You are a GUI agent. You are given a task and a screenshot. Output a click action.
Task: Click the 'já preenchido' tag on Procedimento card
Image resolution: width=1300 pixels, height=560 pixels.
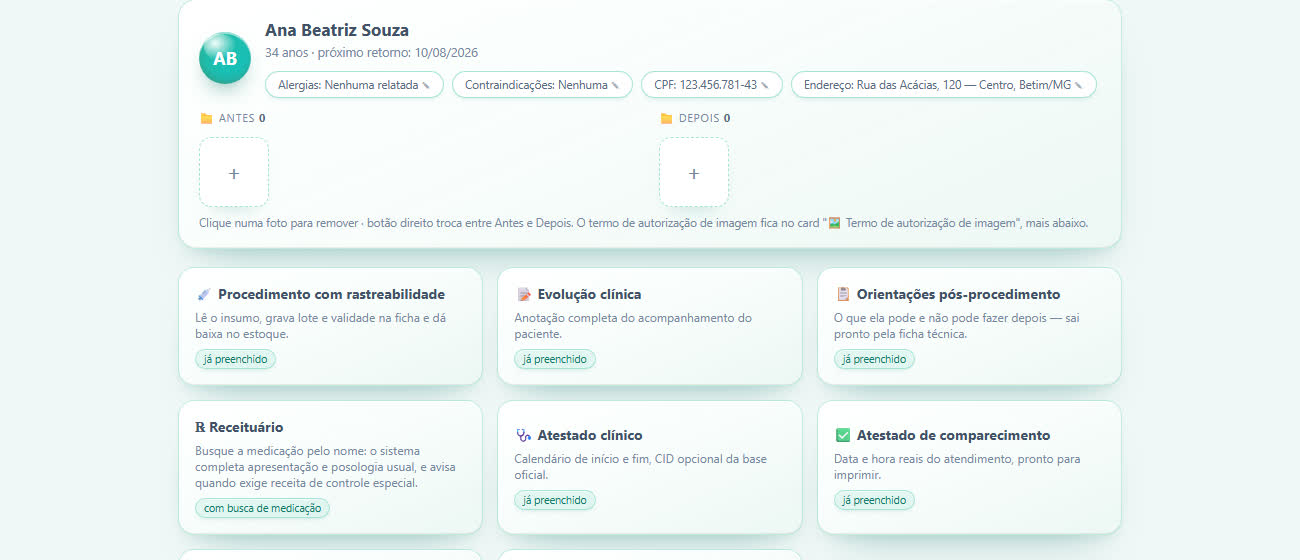click(x=235, y=359)
